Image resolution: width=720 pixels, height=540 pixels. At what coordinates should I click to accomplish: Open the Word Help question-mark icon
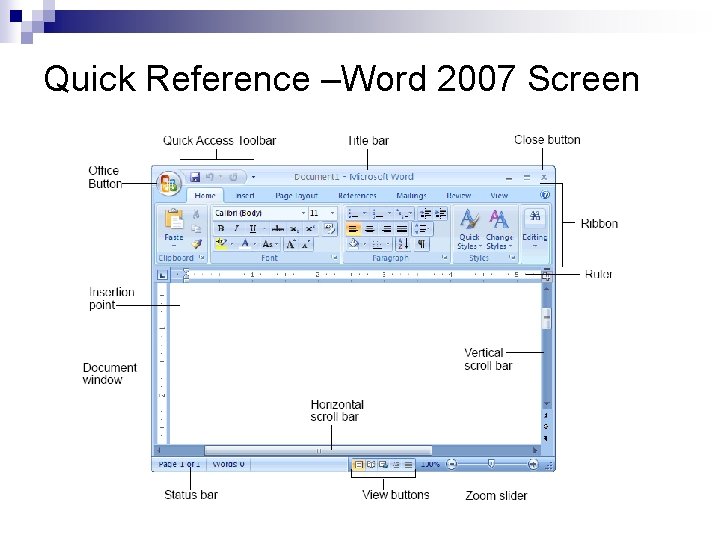click(545, 195)
